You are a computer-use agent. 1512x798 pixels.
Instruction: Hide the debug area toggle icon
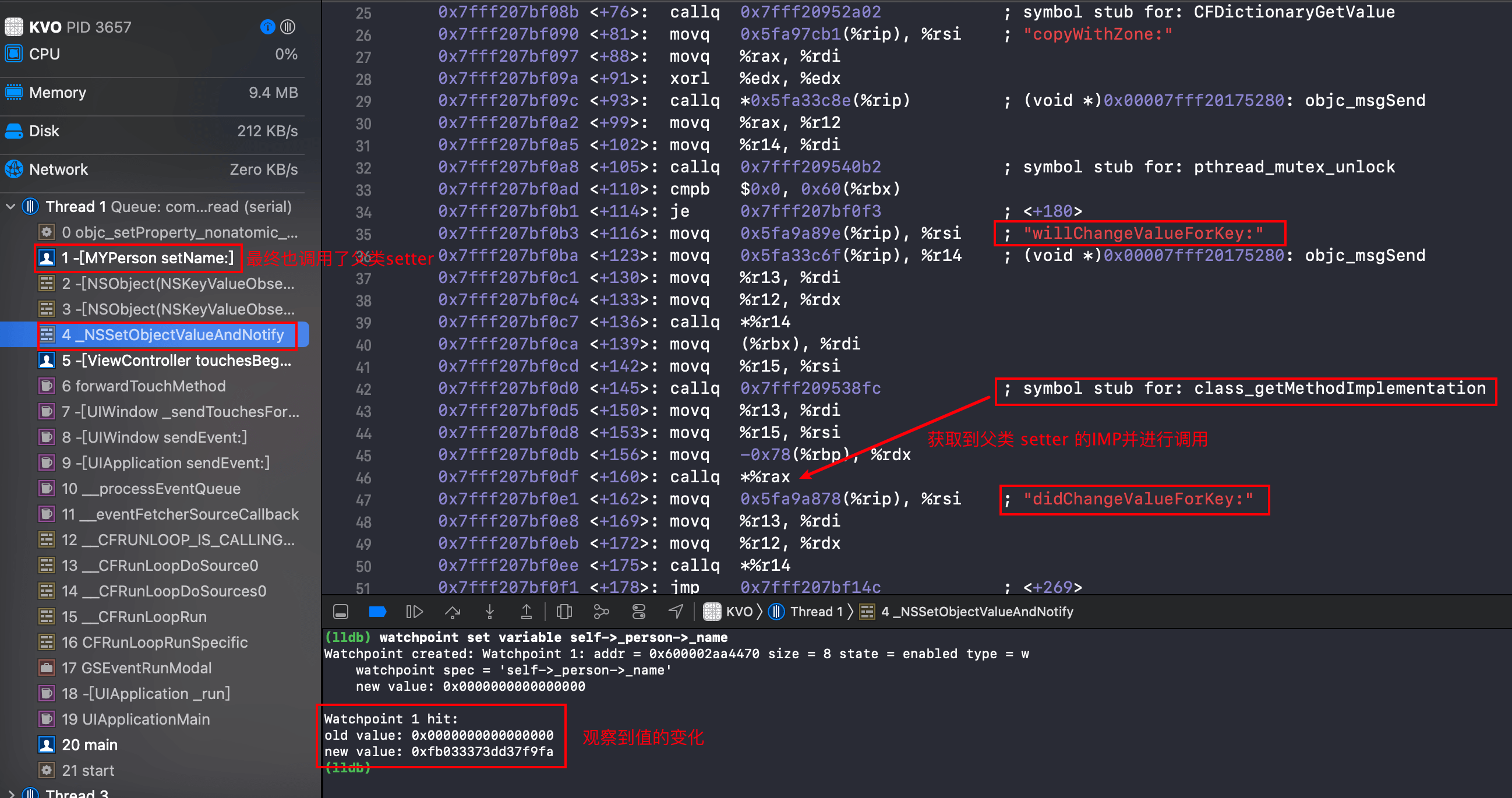tap(341, 612)
